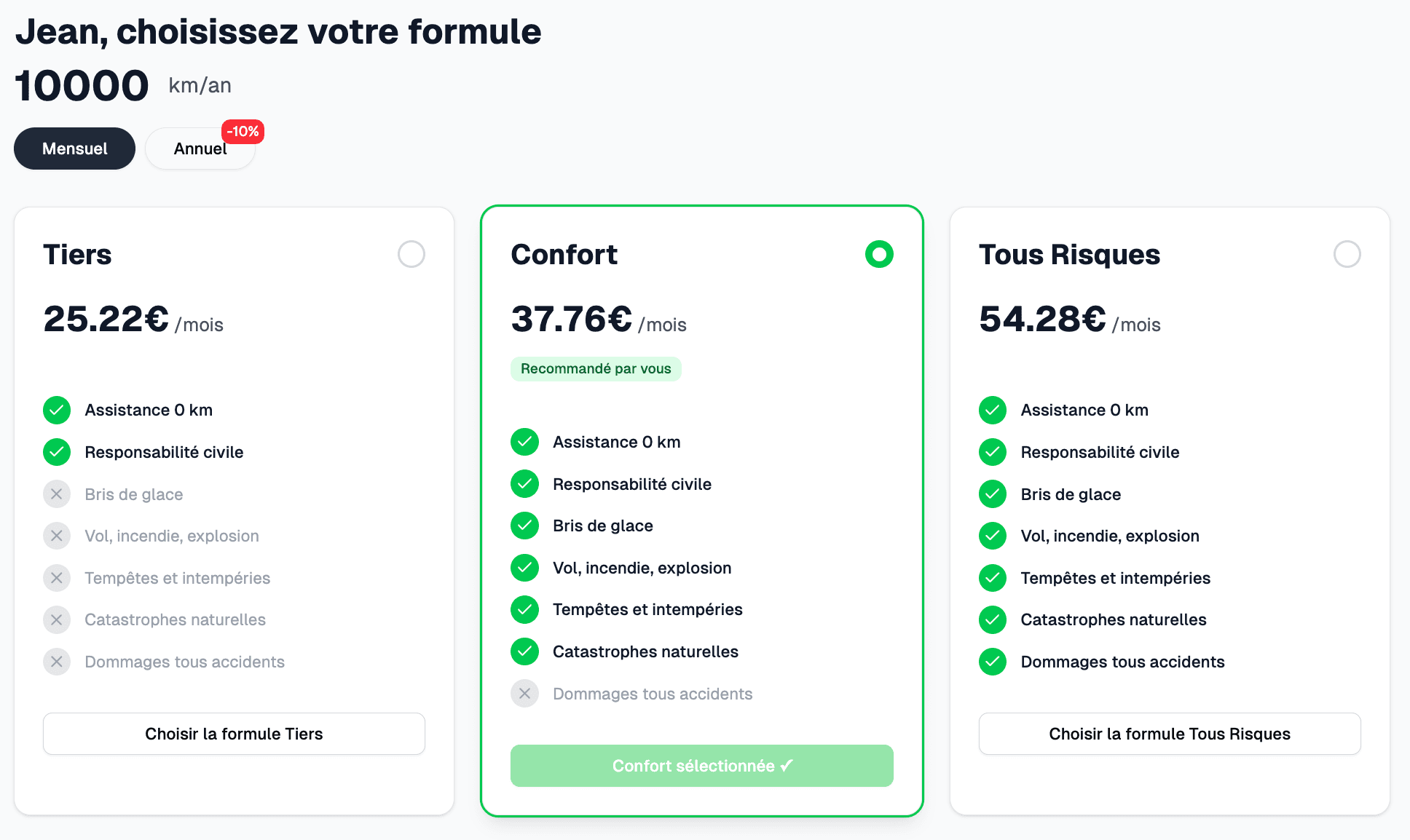
Task: Select the Tous Risques plan radio button
Action: (1348, 255)
